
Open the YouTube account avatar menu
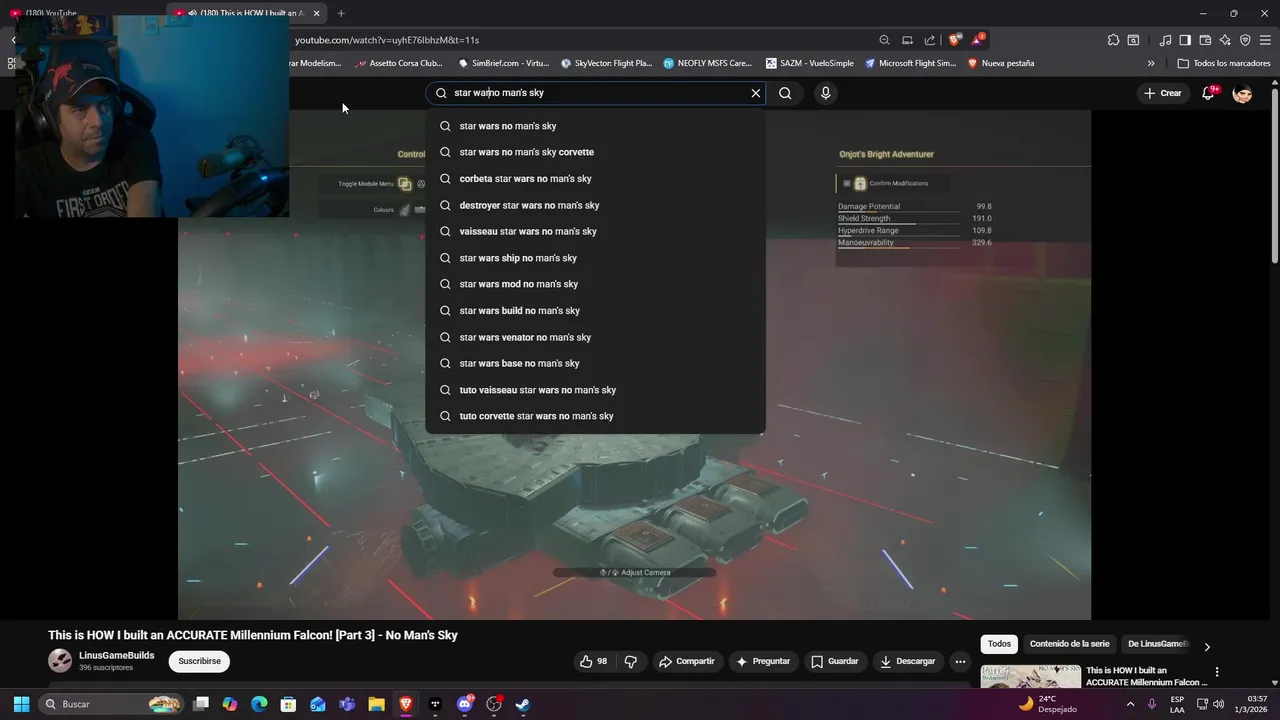tap(1242, 93)
